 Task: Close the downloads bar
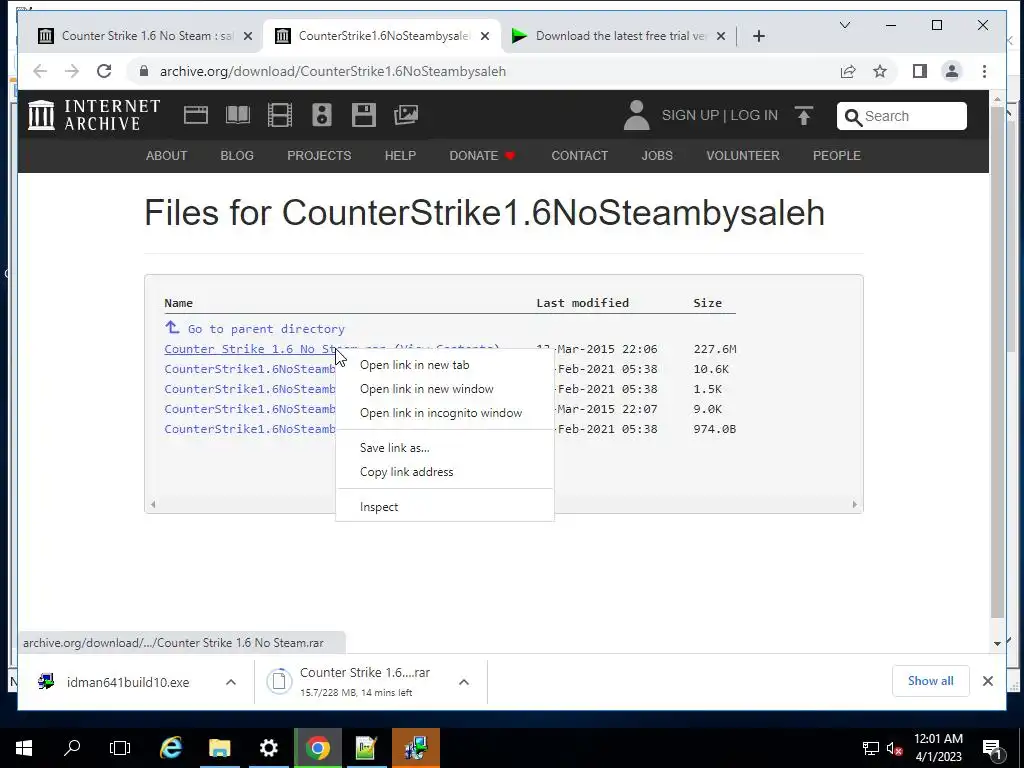point(987,681)
